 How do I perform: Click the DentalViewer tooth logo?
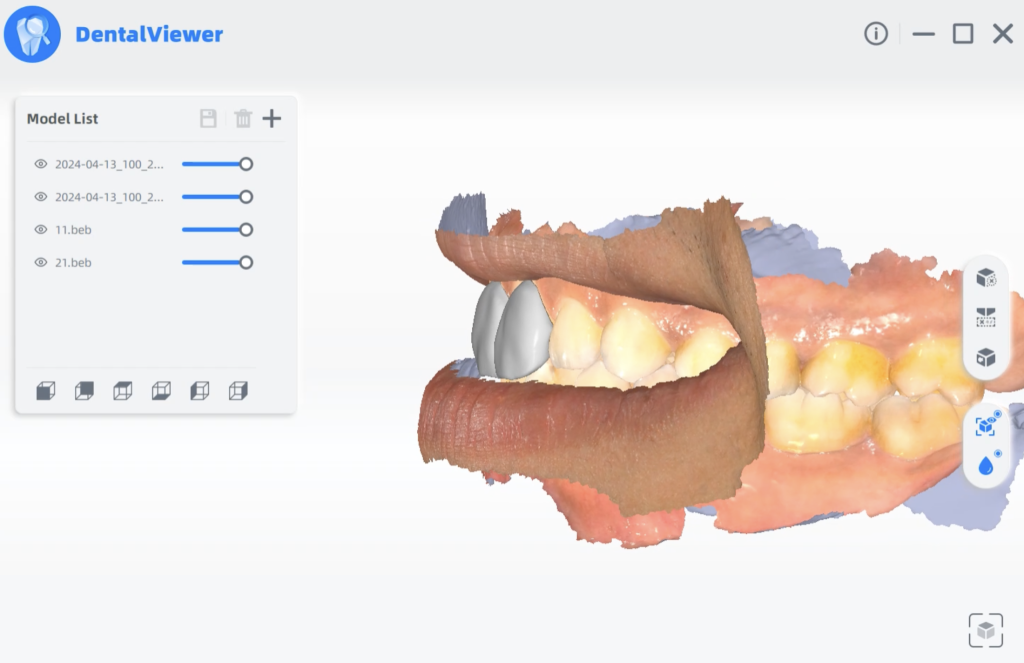click(x=32, y=34)
